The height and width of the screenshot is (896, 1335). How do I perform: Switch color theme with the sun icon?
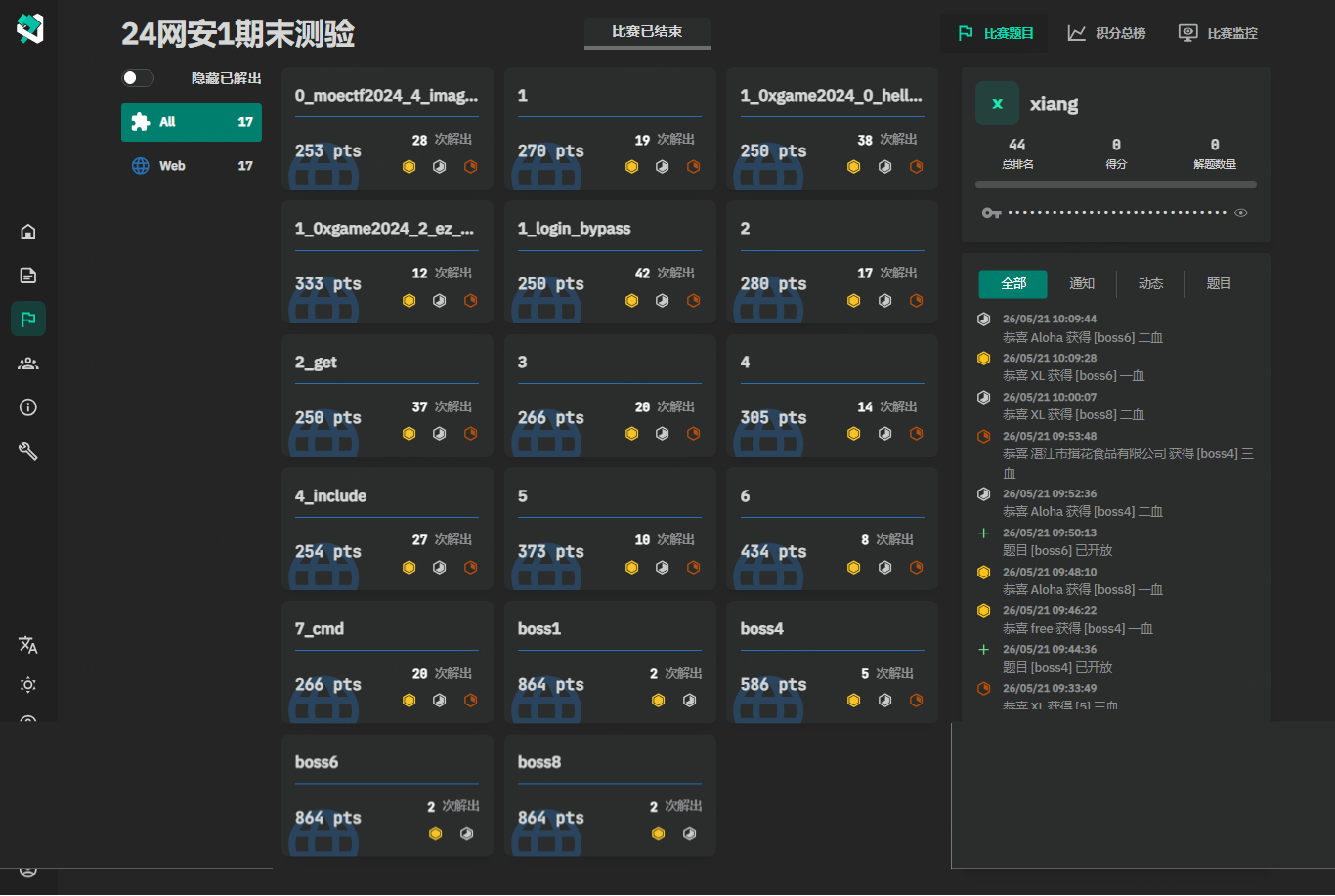(x=28, y=685)
